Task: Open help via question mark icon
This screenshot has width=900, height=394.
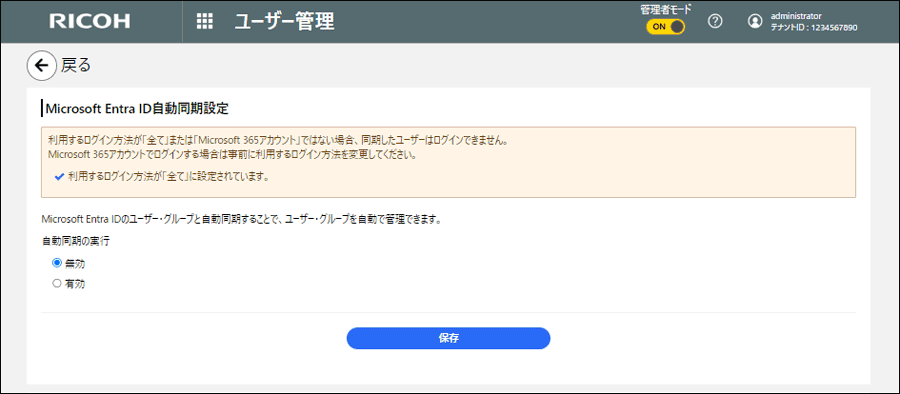Action: (x=715, y=21)
